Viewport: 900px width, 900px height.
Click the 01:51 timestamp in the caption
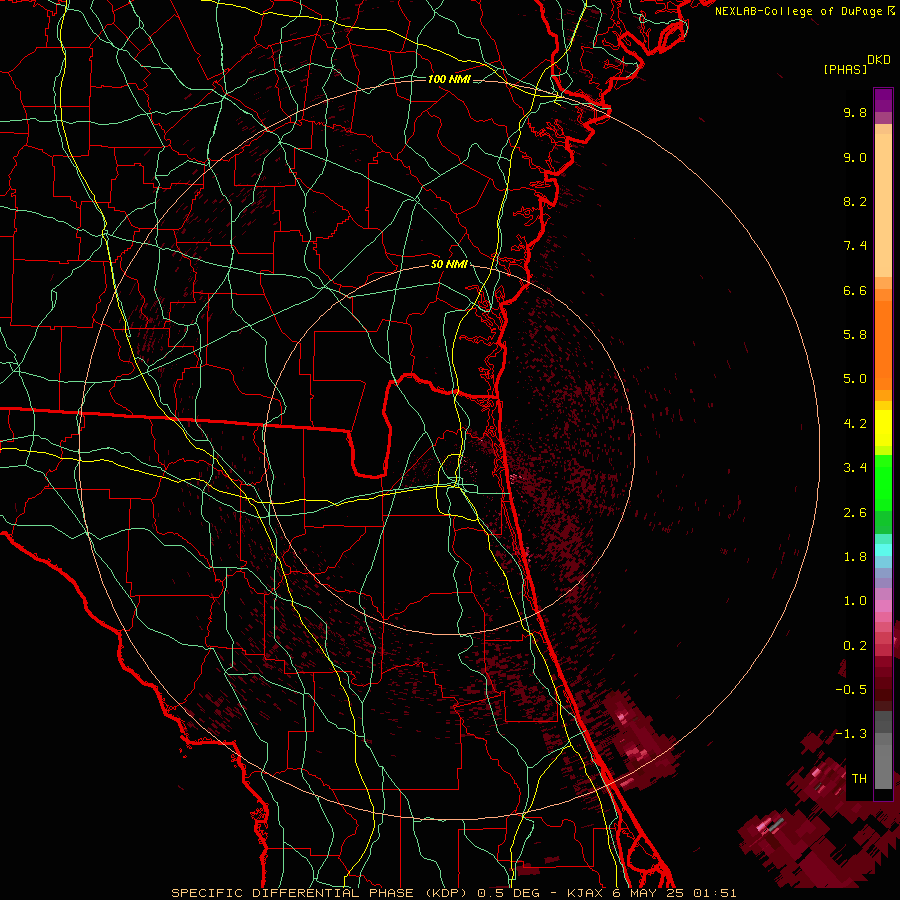(x=714, y=893)
